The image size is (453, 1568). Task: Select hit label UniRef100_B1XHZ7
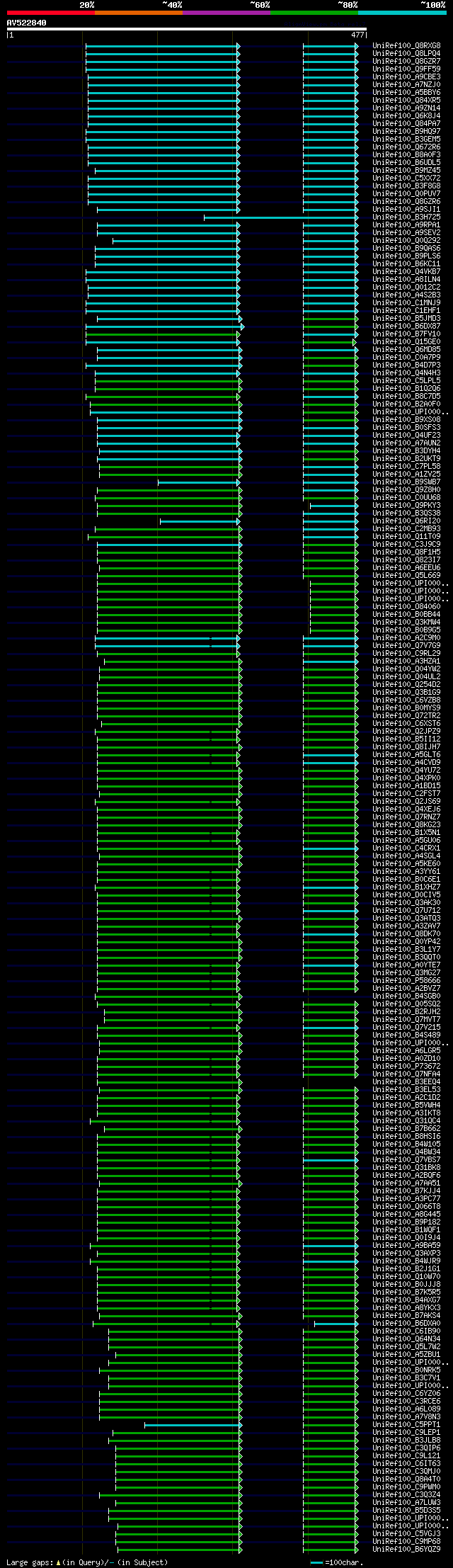pyautogui.click(x=406, y=887)
